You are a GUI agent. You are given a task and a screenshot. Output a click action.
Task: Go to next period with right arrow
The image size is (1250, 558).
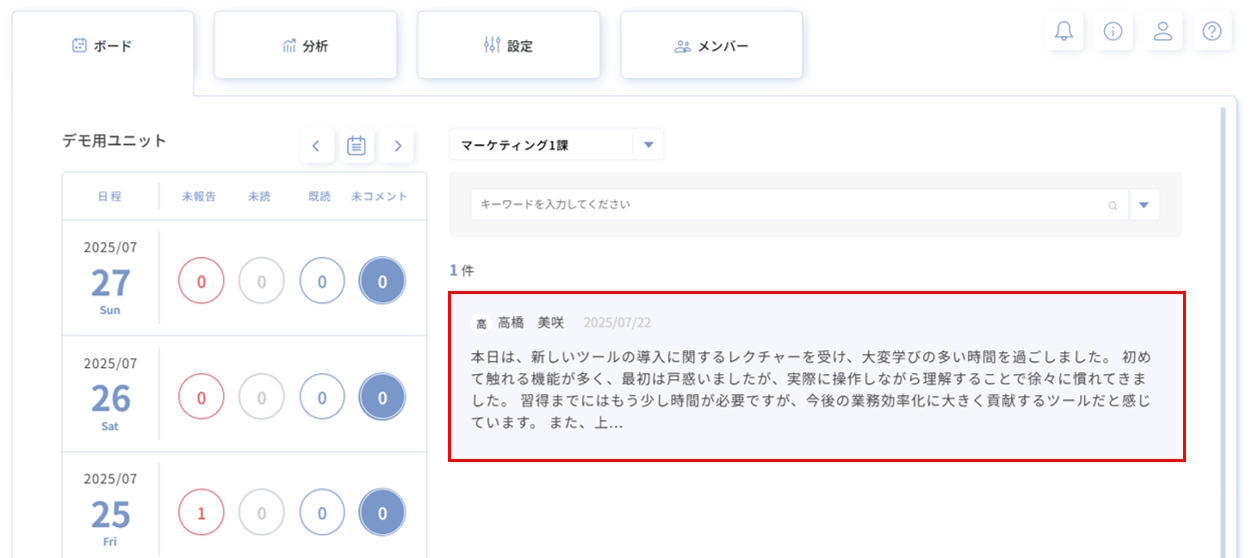397,146
